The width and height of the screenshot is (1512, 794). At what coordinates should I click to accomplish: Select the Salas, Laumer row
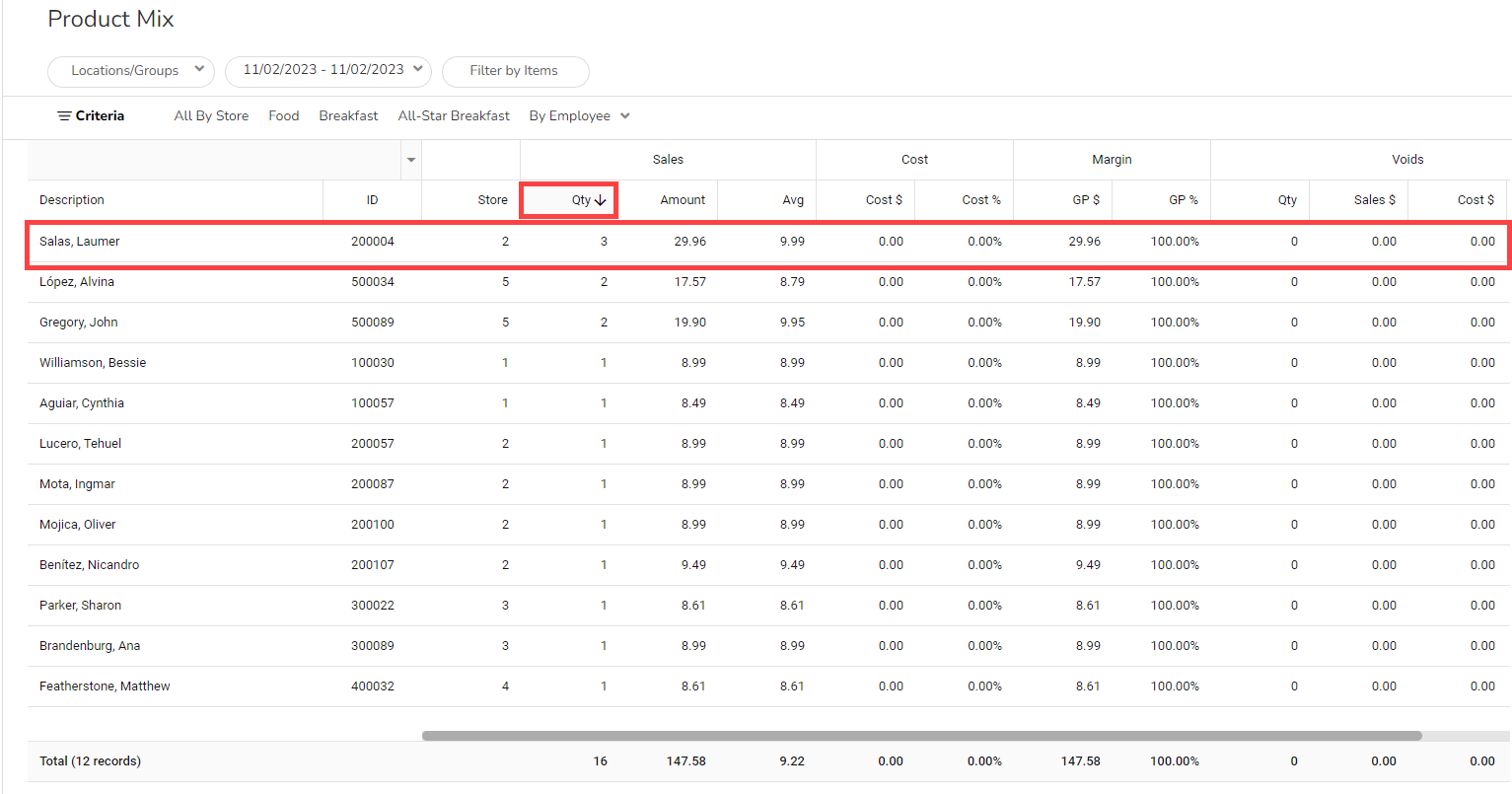(80, 242)
